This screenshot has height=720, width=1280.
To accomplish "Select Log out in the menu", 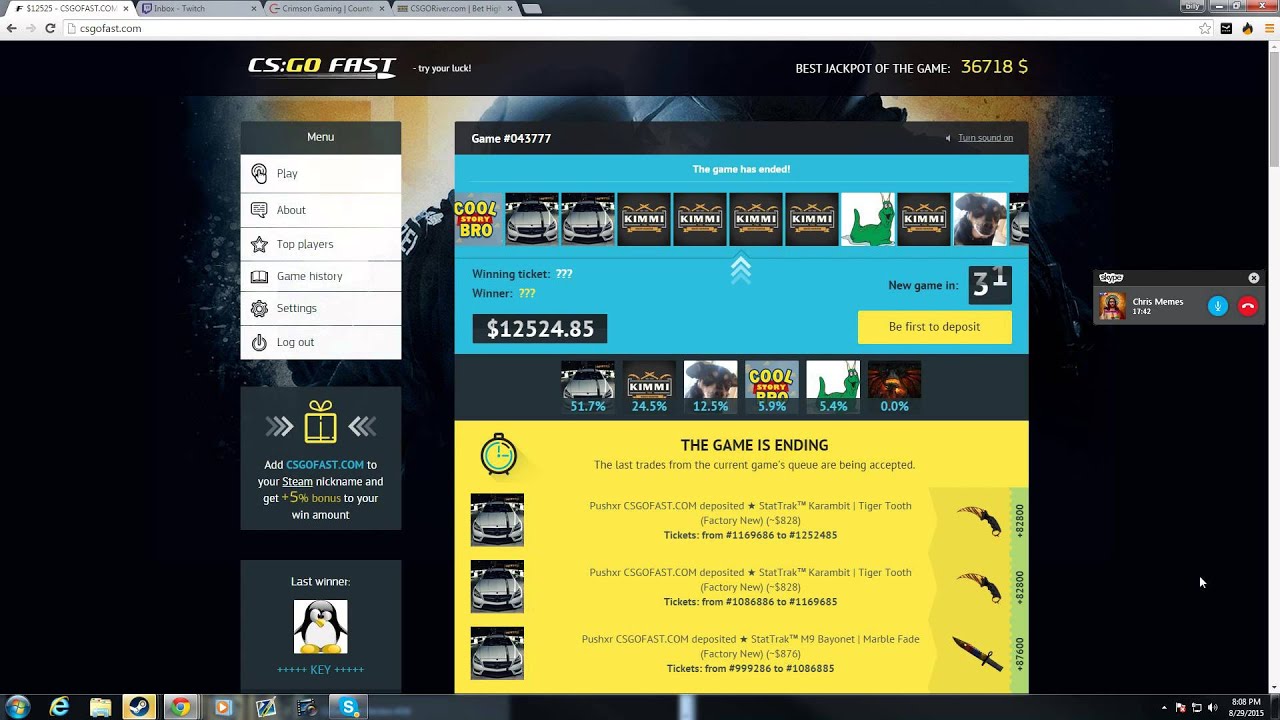I will click(x=320, y=342).
